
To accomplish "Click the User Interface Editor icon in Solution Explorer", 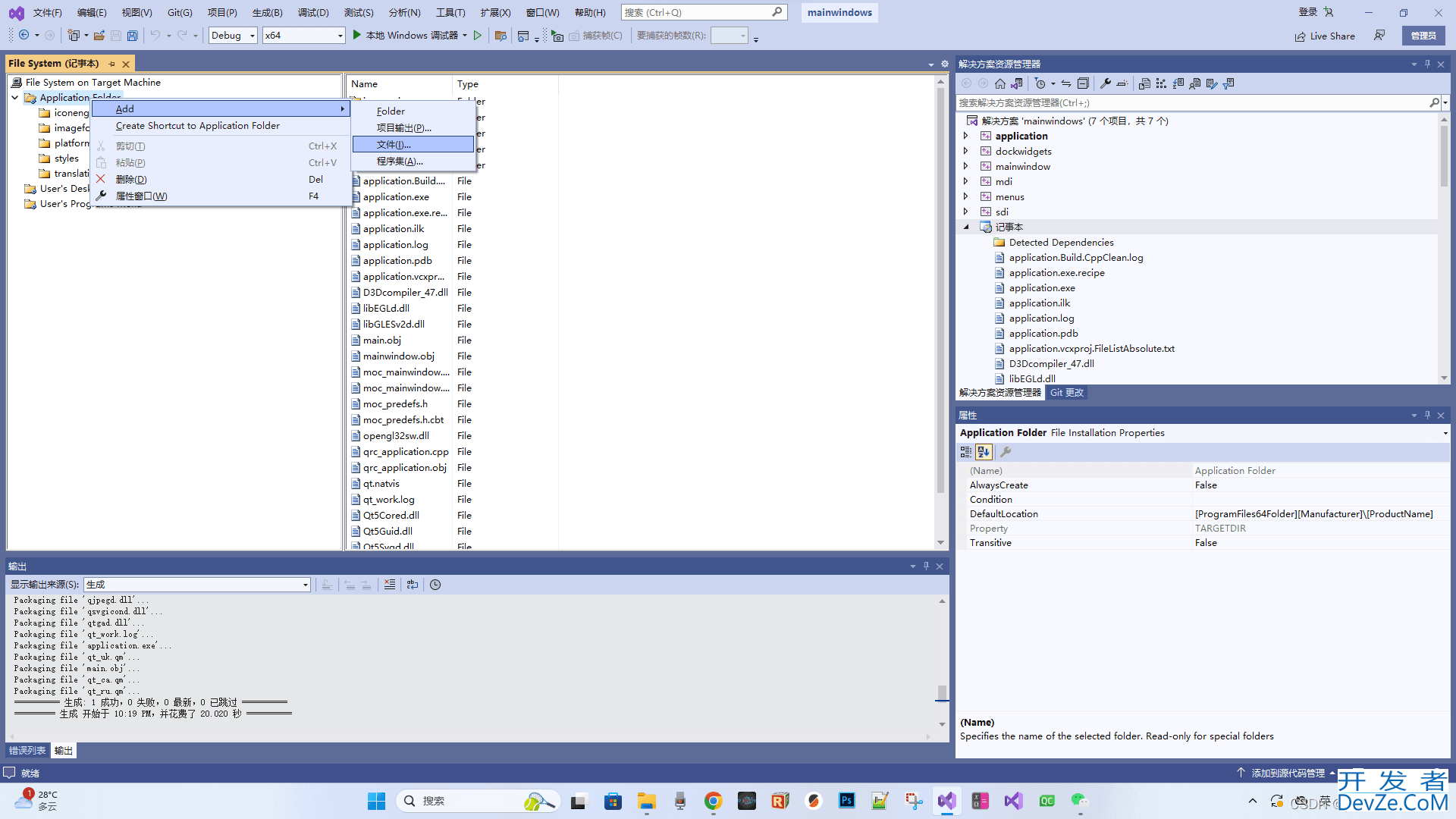I will coord(1194,83).
